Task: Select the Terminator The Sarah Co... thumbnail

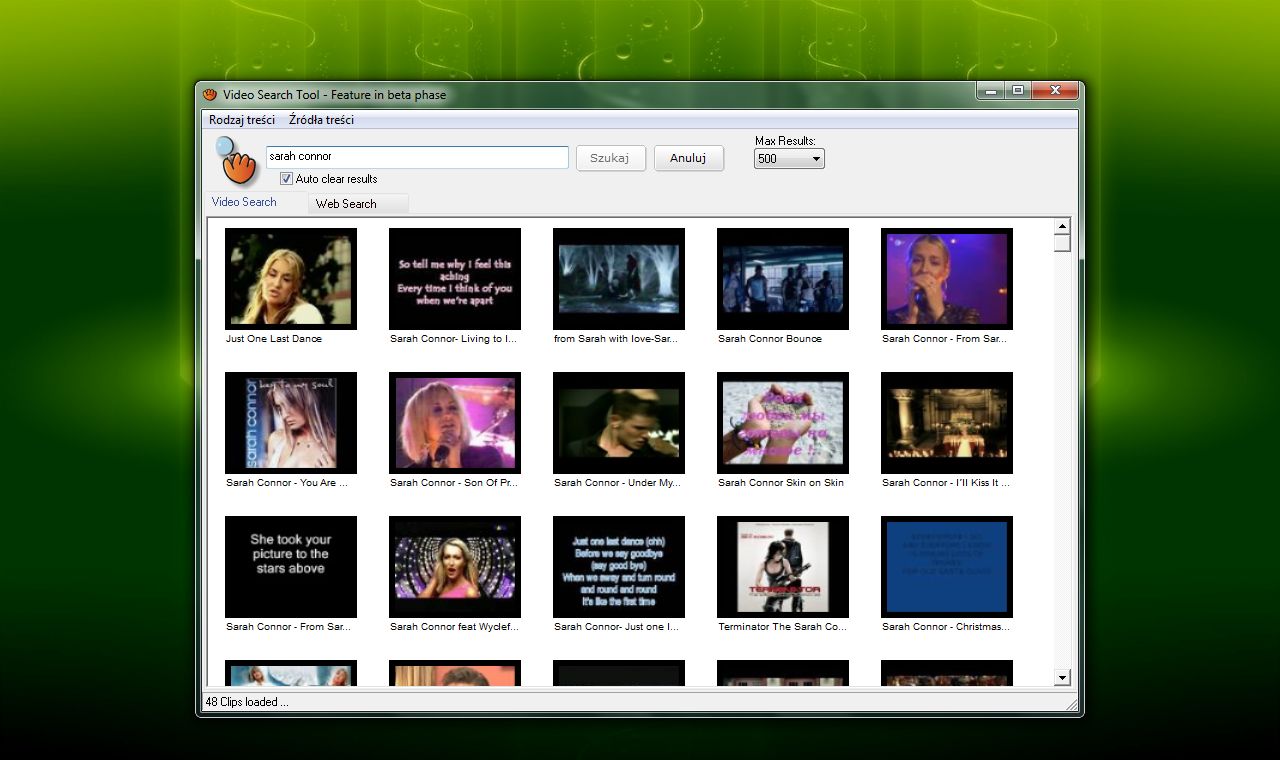Action: pyautogui.click(x=783, y=567)
